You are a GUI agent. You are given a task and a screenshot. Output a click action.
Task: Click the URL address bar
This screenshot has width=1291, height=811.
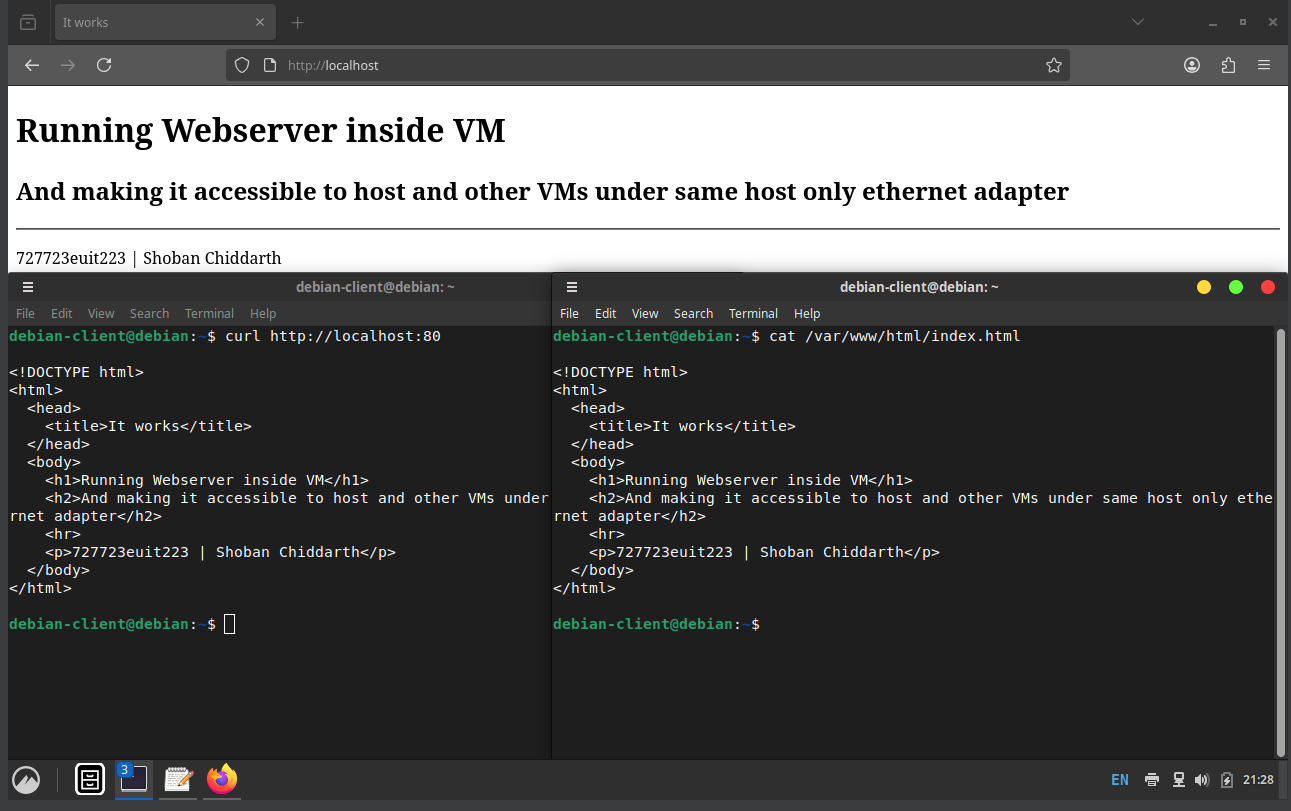650,65
